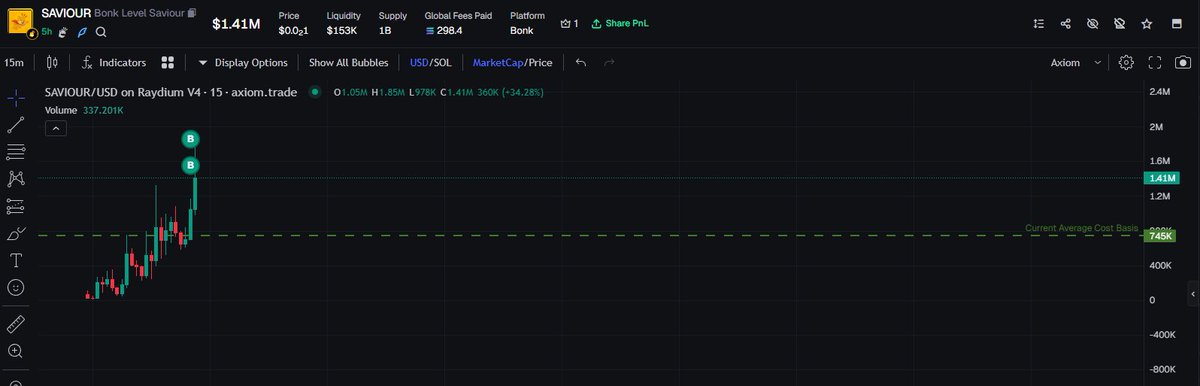Click the 2.4M axis price label
1200x386 pixels.
[1159, 92]
